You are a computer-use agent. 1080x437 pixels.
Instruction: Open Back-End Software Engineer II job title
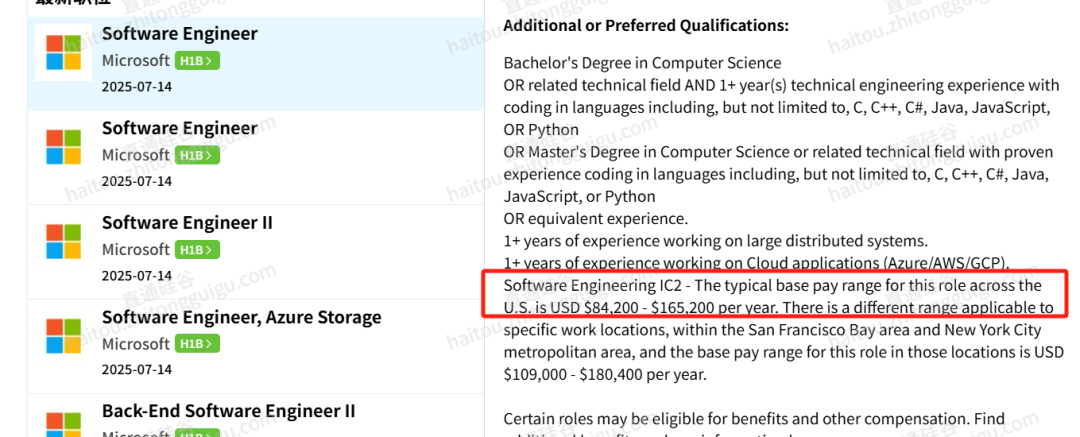(x=229, y=411)
